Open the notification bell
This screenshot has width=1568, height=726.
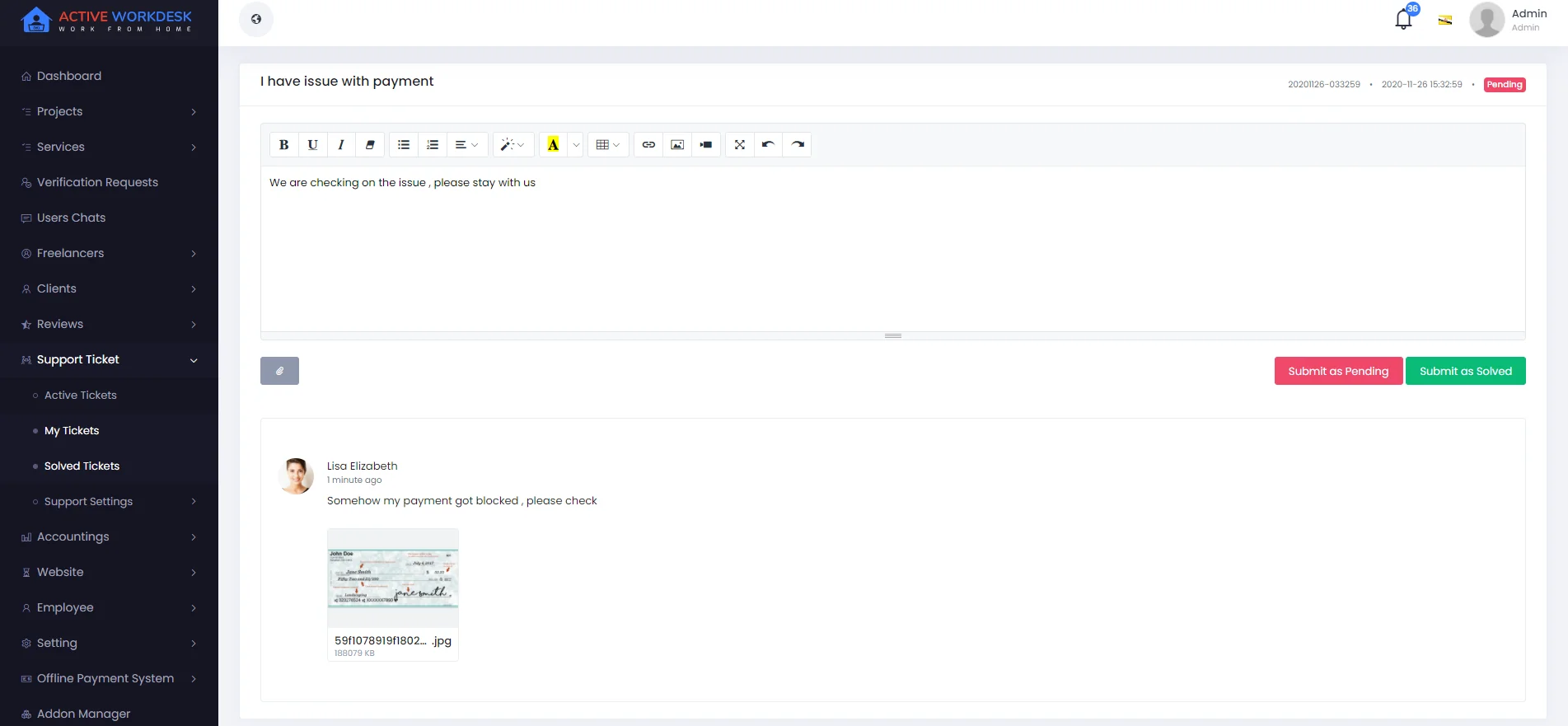(1403, 19)
